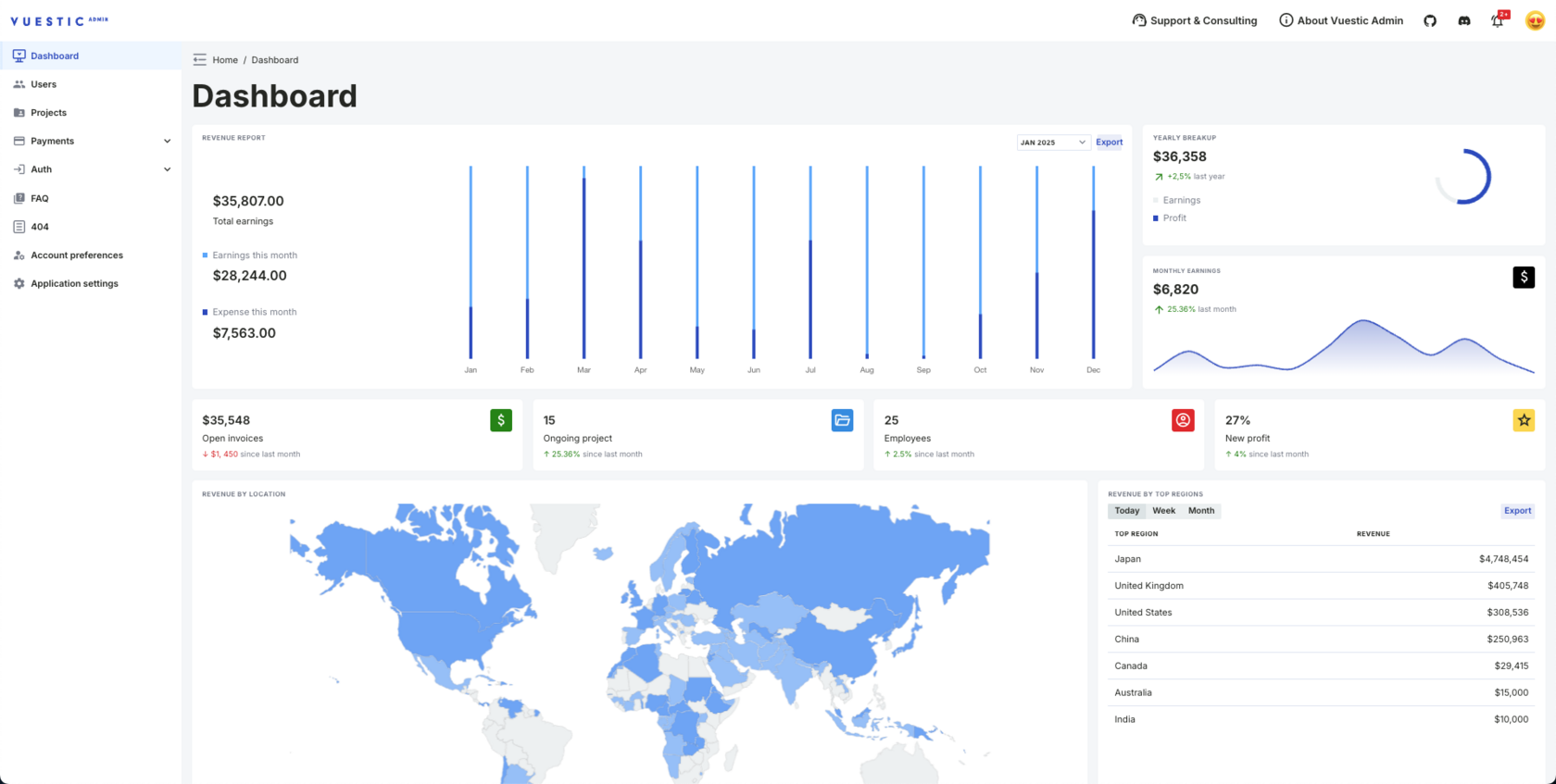Click the Earnings legend swatch in Yearly breakup
The height and width of the screenshot is (784, 1556).
(1156, 200)
